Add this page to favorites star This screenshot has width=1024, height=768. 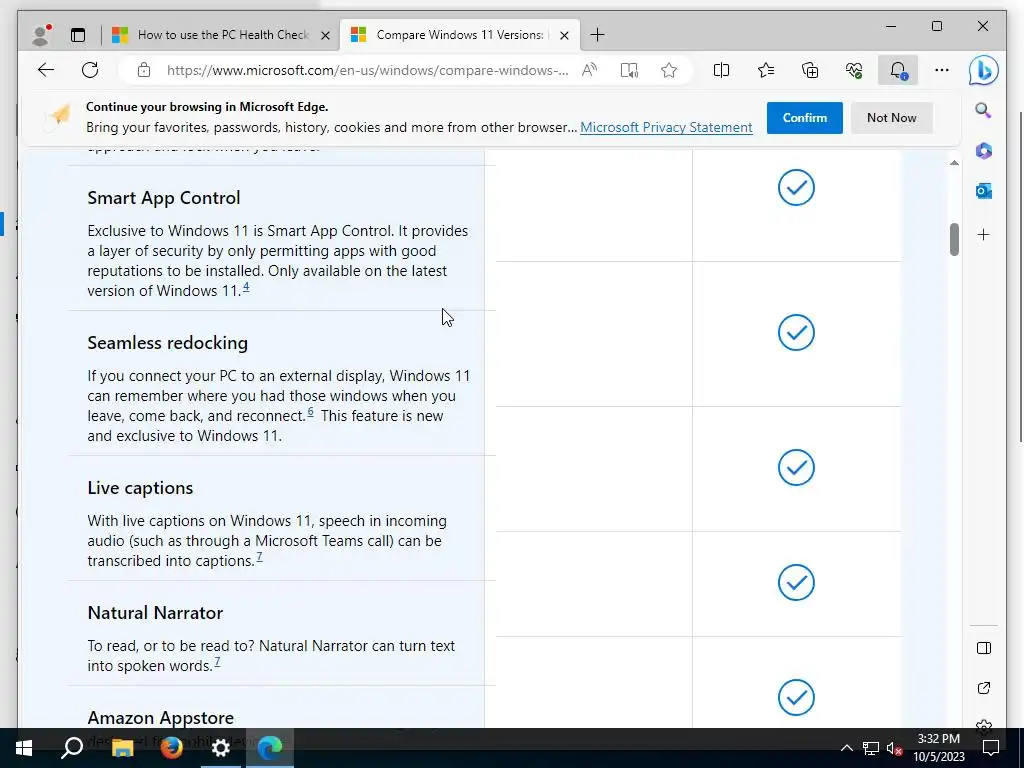click(669, 70)
